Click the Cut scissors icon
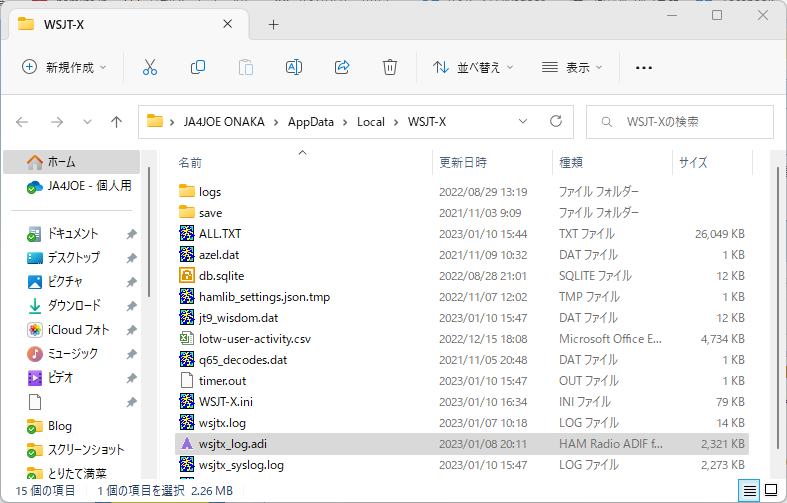 (150, 67)
